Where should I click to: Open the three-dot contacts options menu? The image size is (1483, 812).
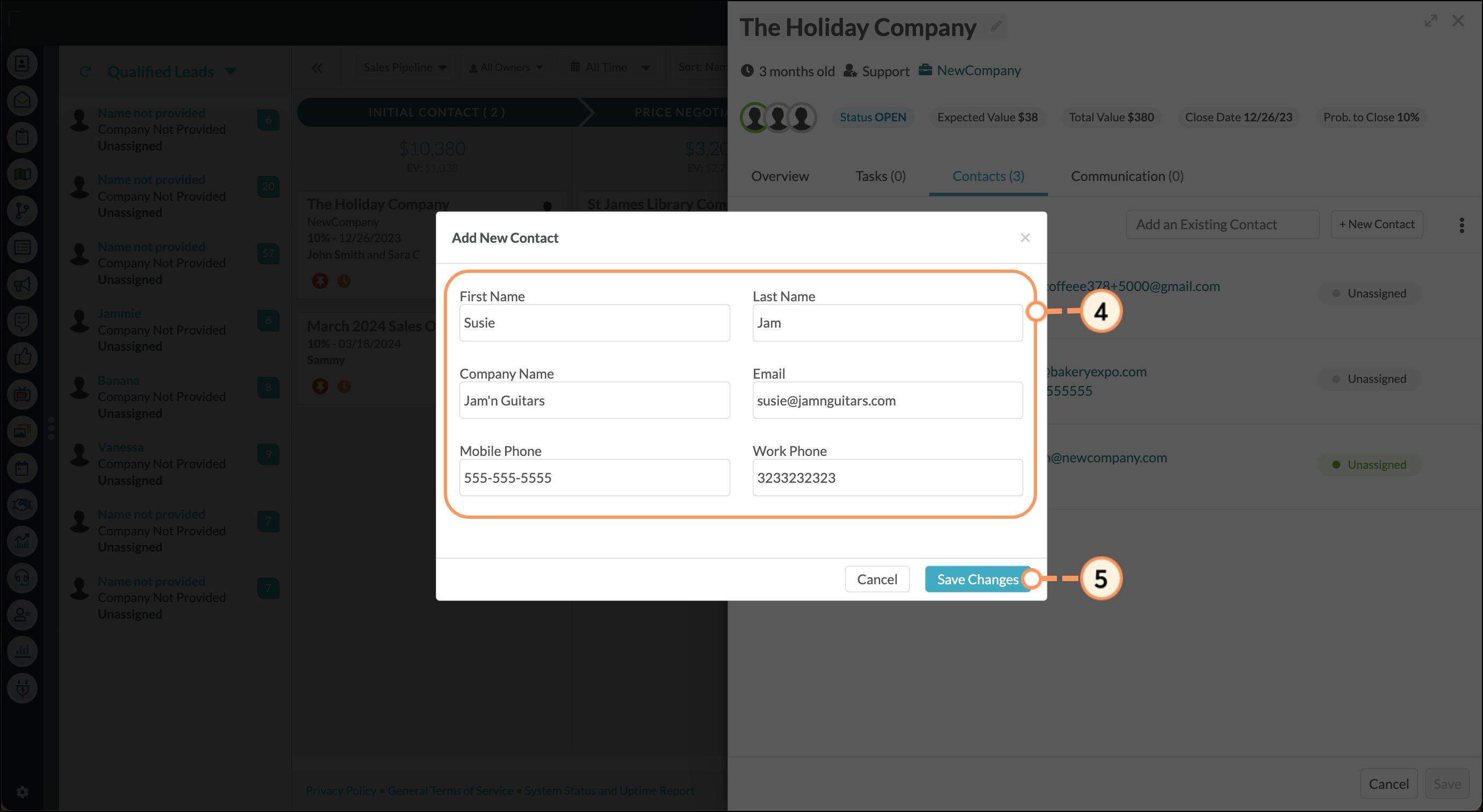pyautogui.click(x=1462, y=225)
